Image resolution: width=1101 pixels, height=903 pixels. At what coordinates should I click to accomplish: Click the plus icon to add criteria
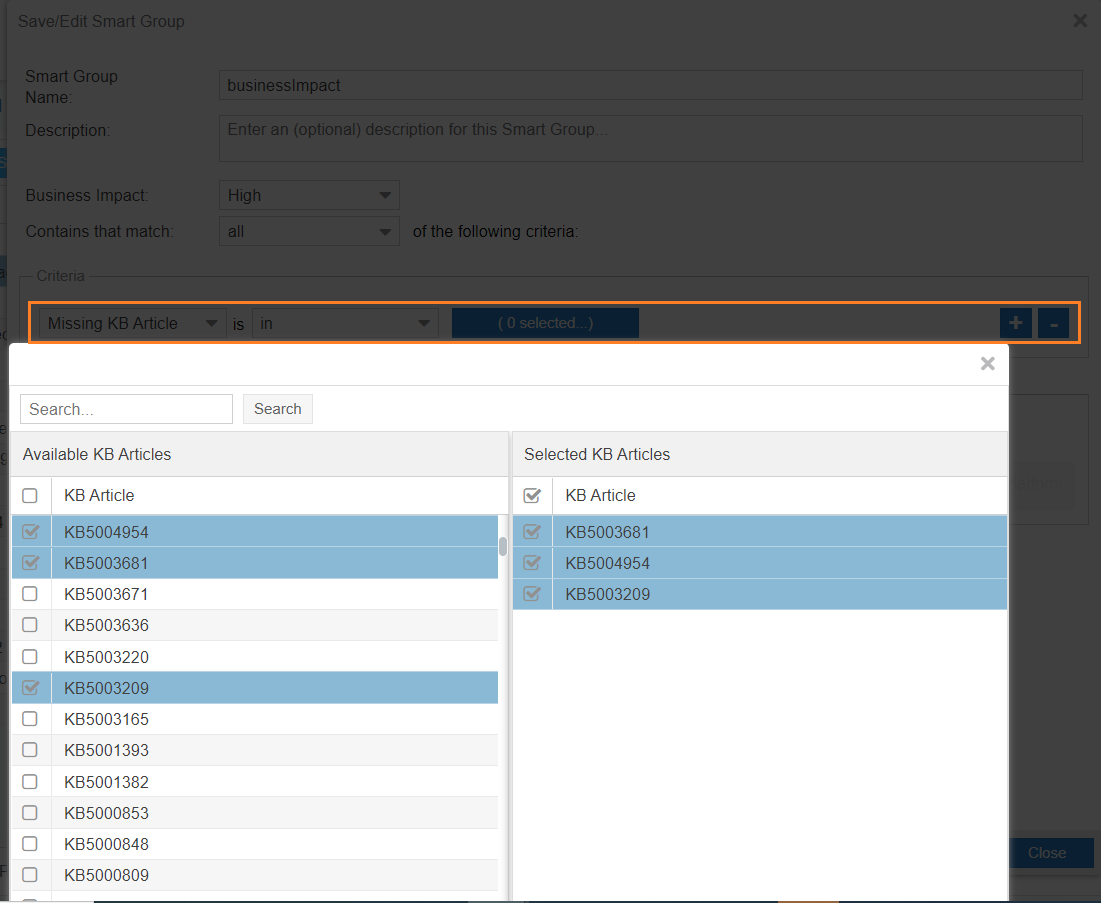pyautogui.click(x=1015, y=323)
